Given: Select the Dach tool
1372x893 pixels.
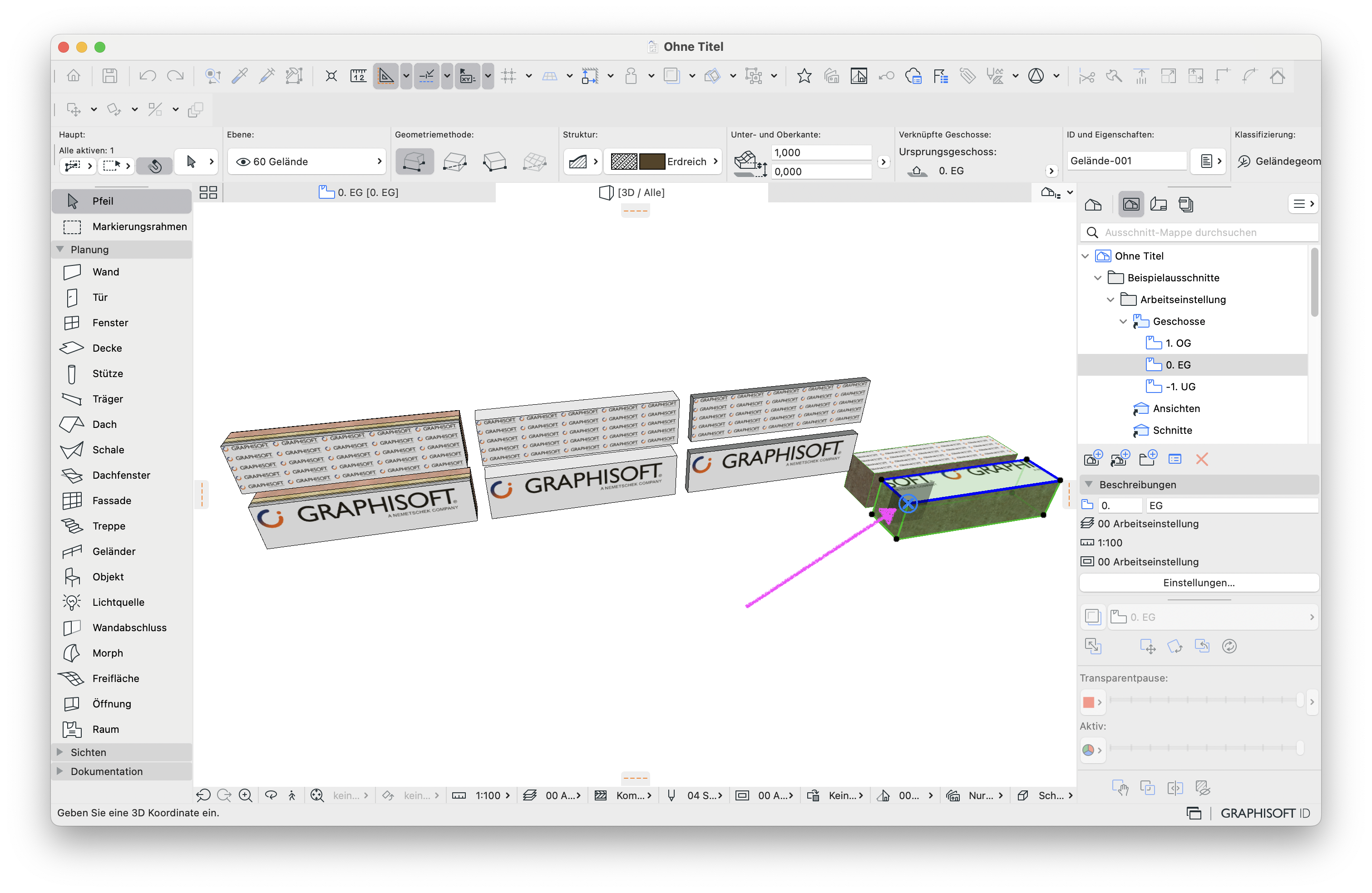Looking at the screenshot, I should (121, 424).
